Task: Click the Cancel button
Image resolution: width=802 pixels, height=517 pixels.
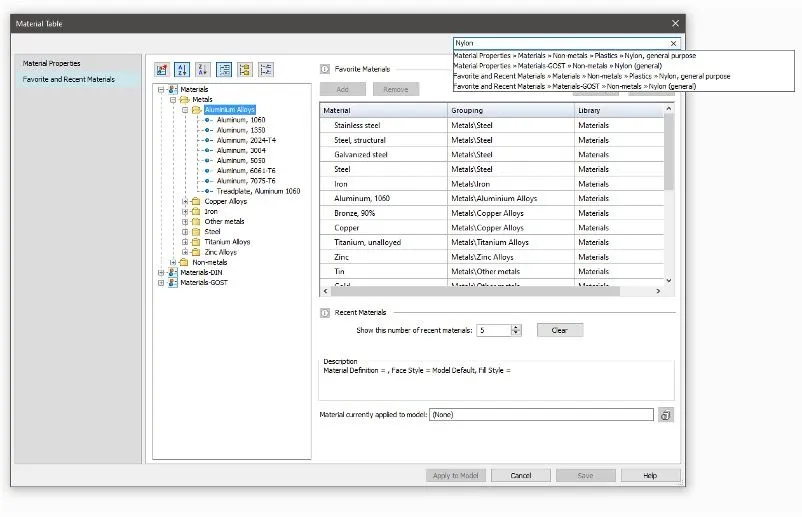Action: click(520, 476)
